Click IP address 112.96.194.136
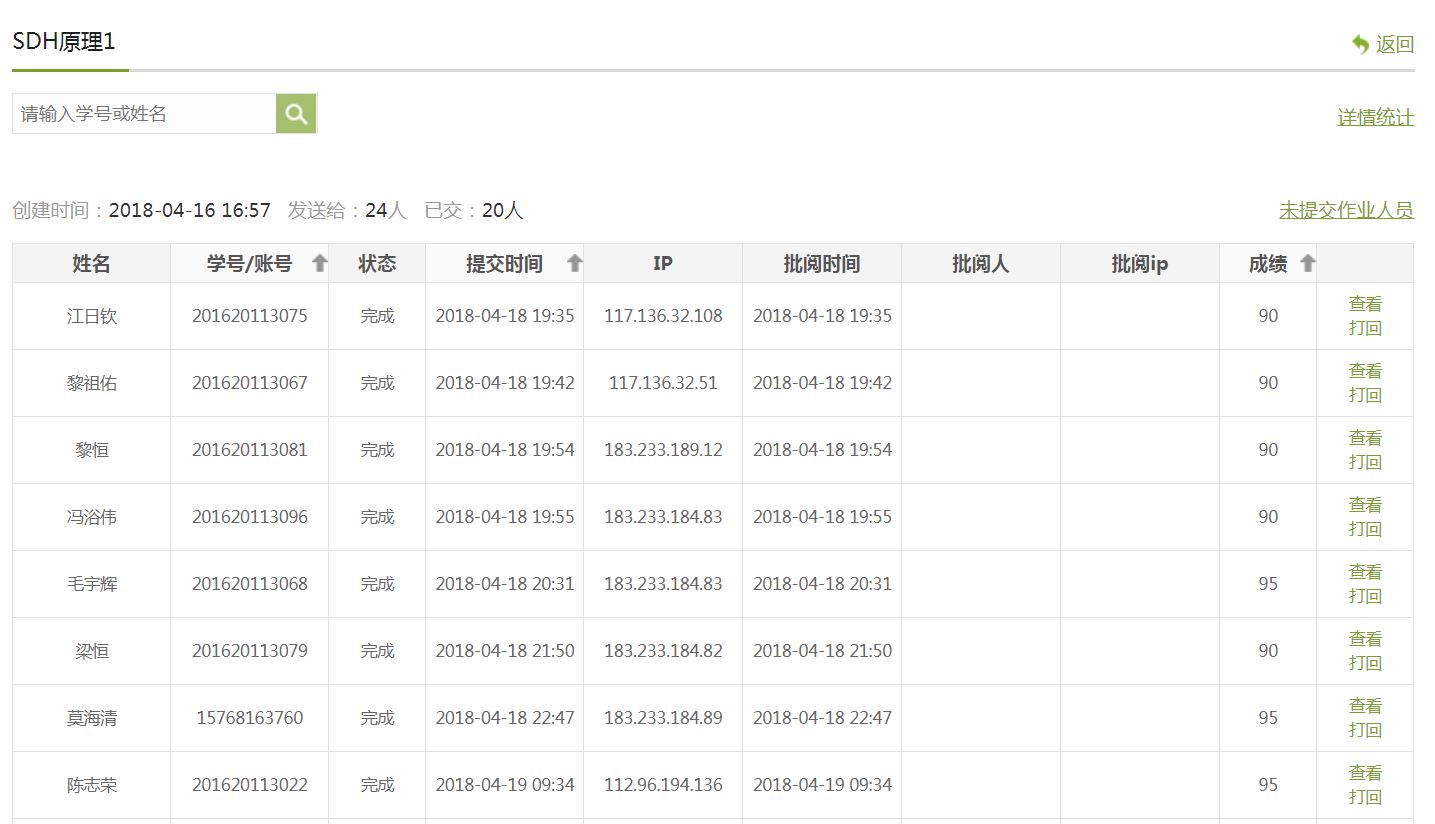Image resolution: width=1435 pixels, height=824 pixels. (x=663, y=785)
